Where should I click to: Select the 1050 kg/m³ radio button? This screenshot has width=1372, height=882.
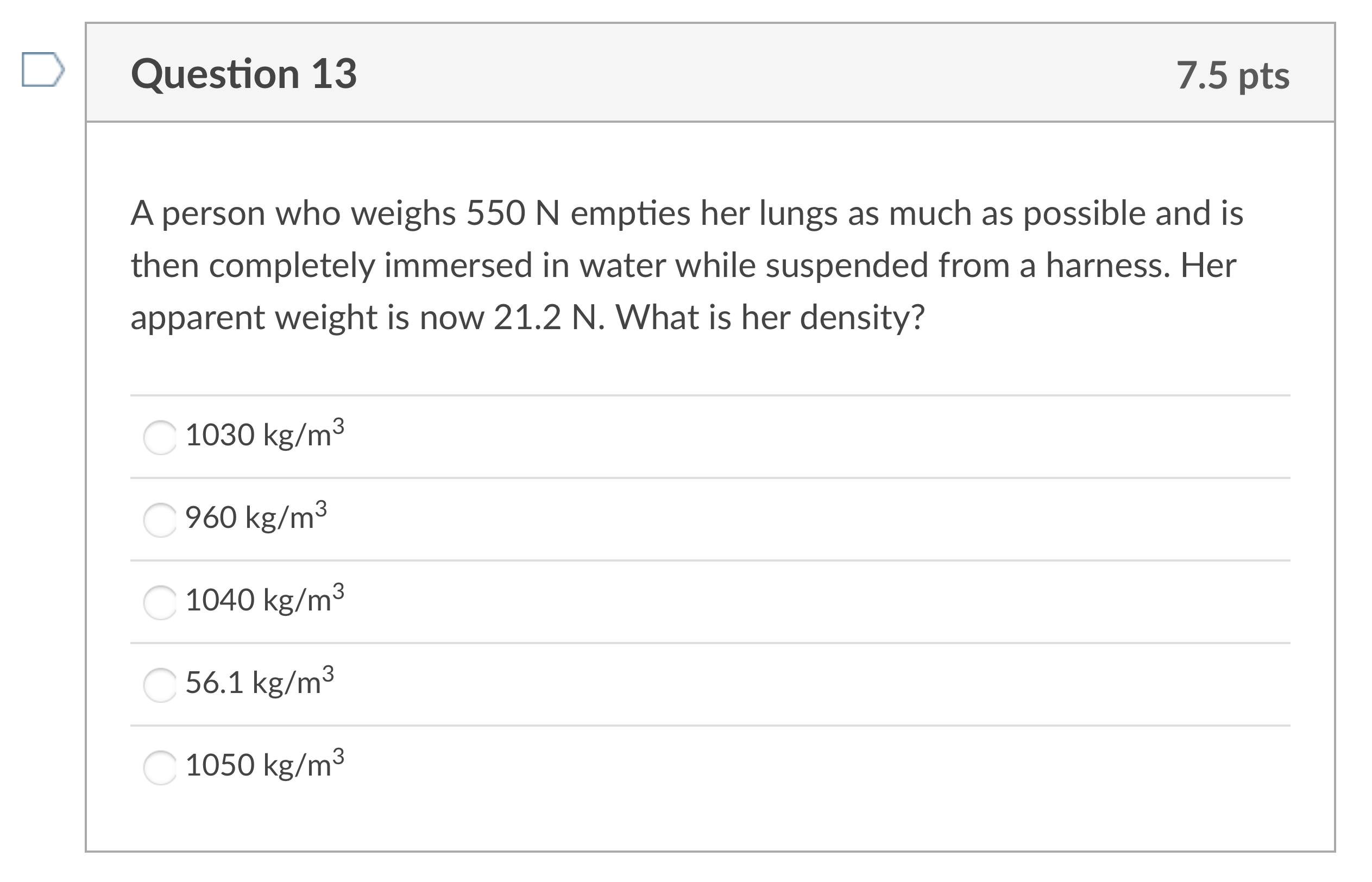(x=161, y=767)
